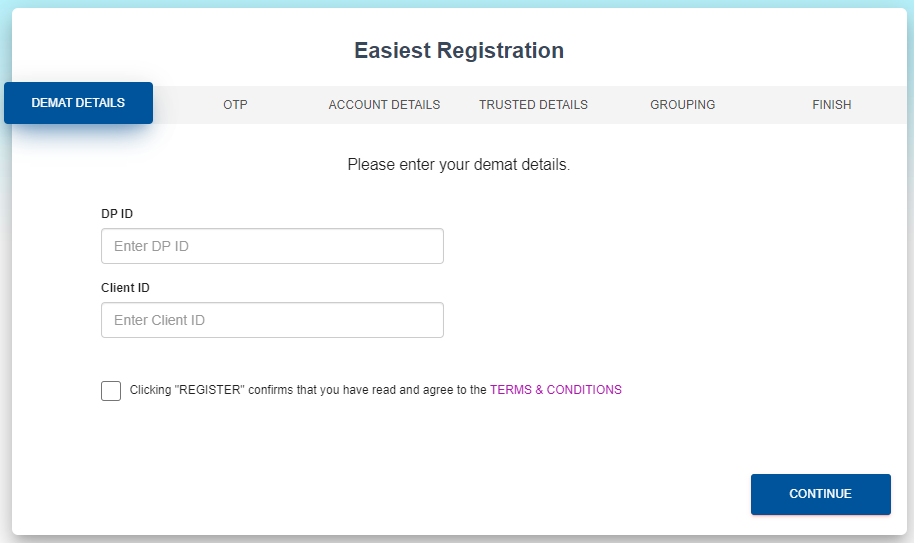914x543 pixels.
Task: Click the Client ID field label
Action: click(125, 288)
